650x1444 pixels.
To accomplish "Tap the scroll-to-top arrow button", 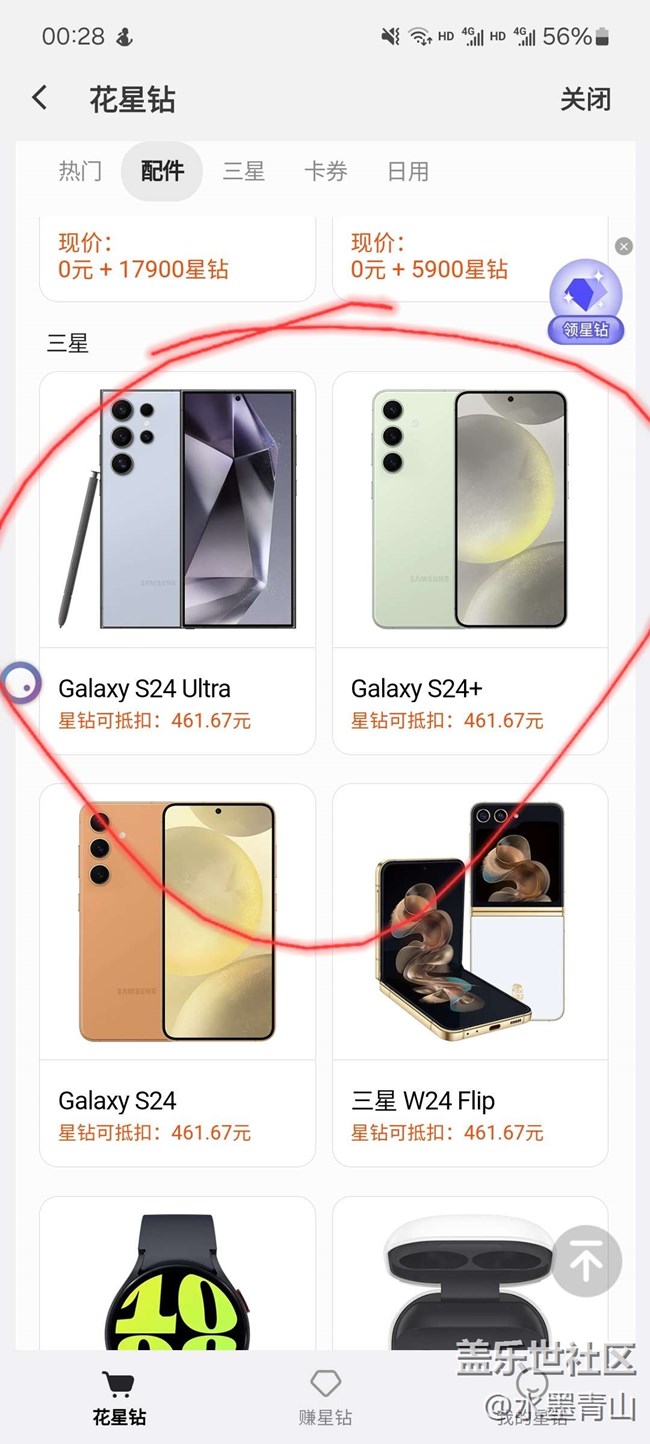I will click(x=586, y=1262).
